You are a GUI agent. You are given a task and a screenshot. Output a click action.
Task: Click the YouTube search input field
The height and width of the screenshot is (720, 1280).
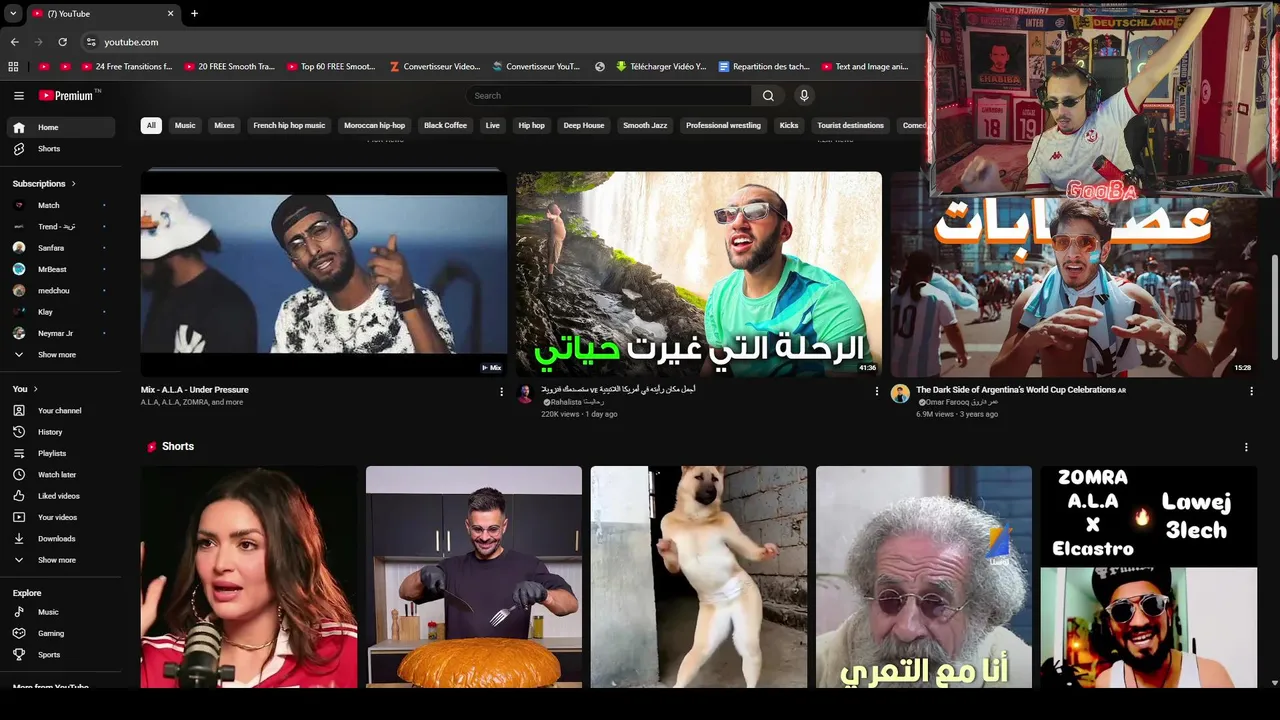point(608,95)
